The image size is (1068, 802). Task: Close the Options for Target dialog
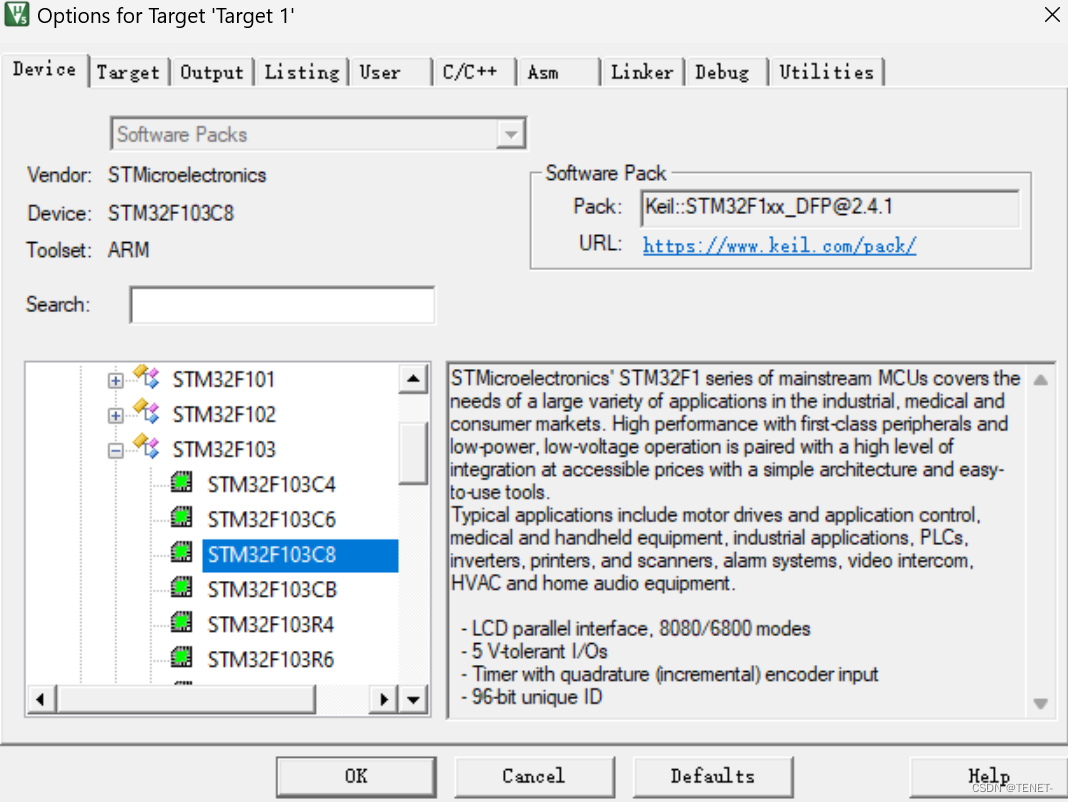point(1052,15)
